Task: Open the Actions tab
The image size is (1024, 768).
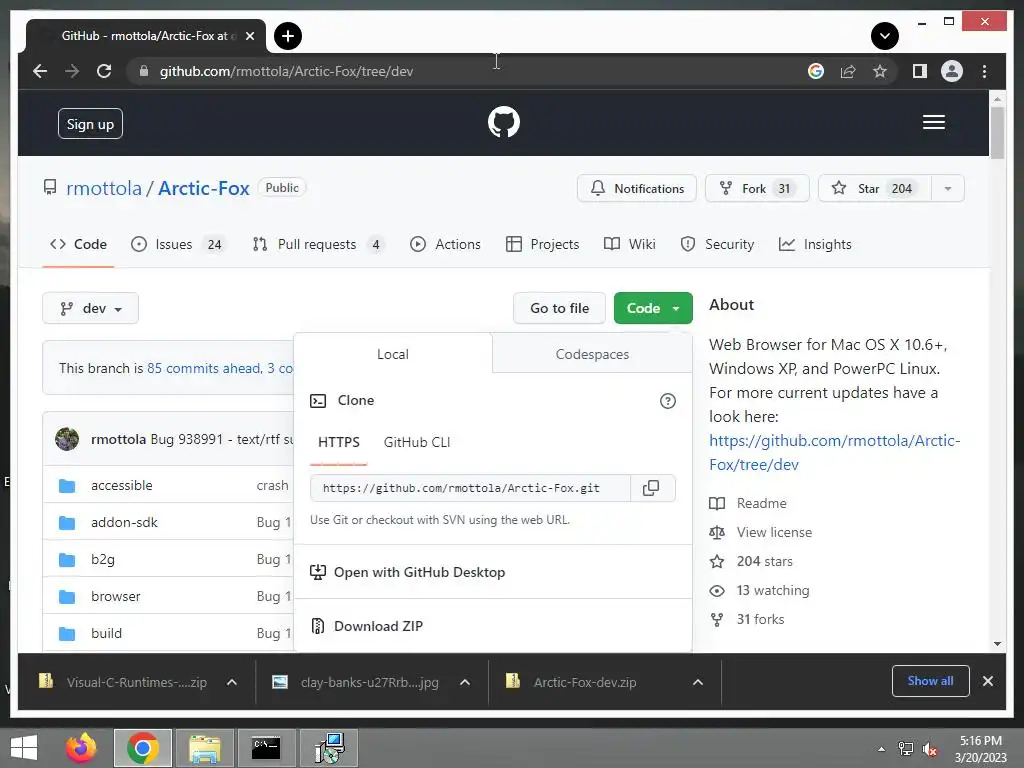Action: (445, 244)
